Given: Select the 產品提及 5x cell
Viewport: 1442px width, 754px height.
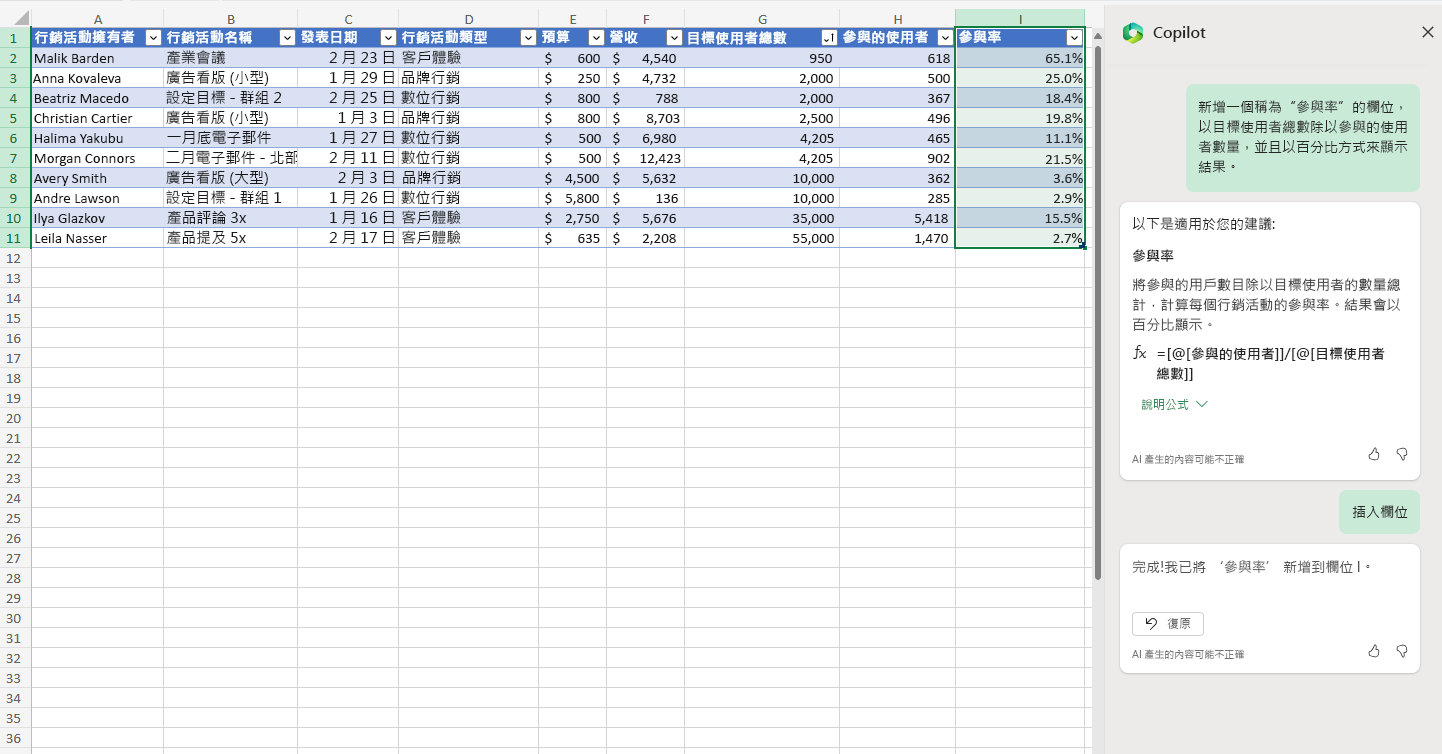Looking at the screenshot, I should (x=230, y=238).
